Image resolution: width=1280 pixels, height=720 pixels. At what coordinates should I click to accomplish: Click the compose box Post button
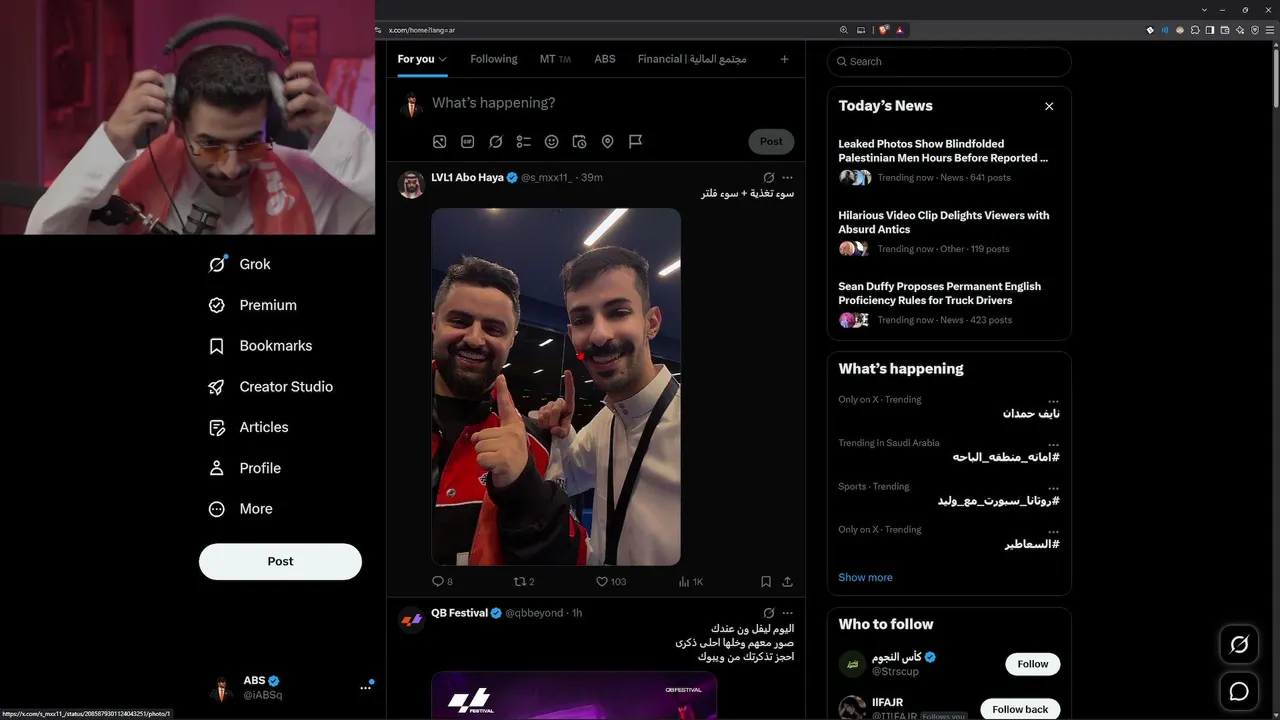point(771,141)
